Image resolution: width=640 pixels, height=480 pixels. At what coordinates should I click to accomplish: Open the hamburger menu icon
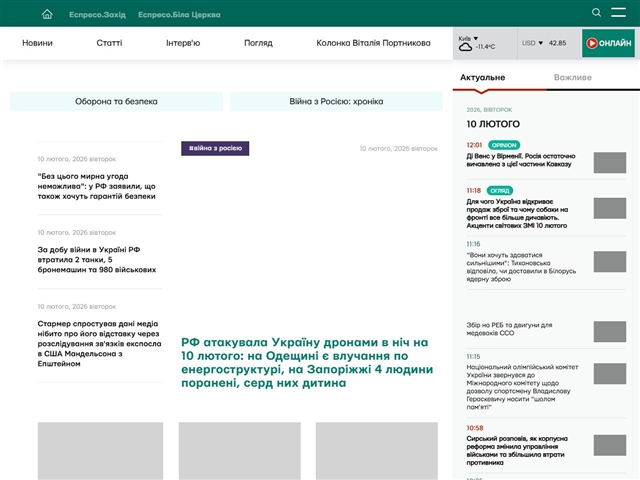click(x=620, y=13)
